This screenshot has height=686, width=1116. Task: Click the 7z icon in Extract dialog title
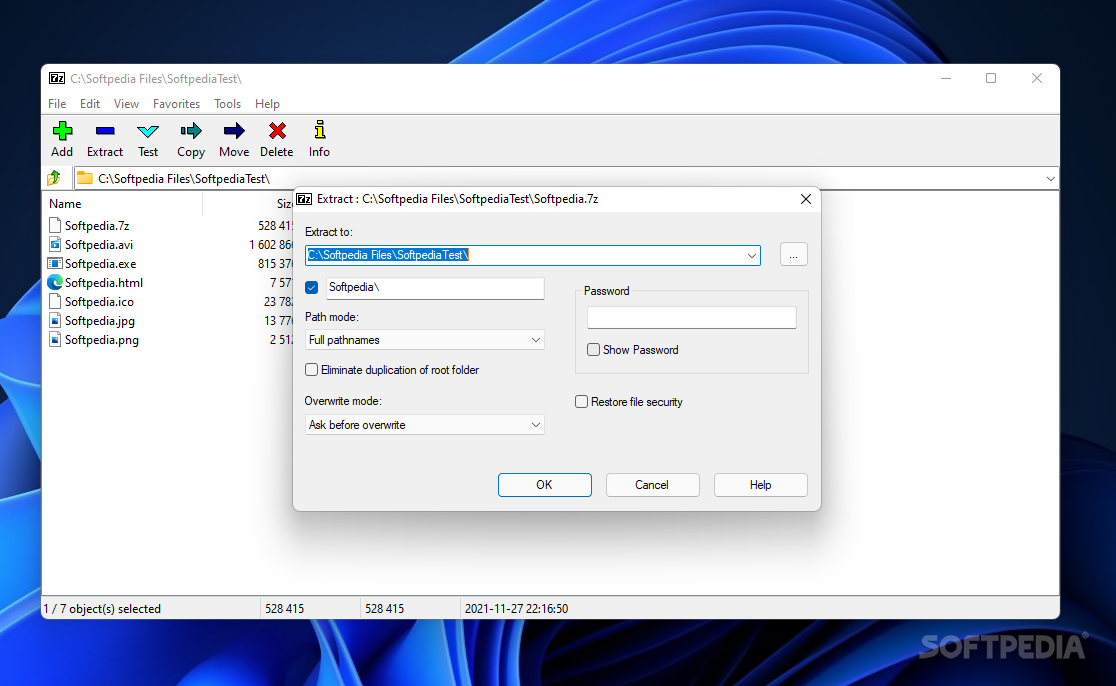(304, 199)
